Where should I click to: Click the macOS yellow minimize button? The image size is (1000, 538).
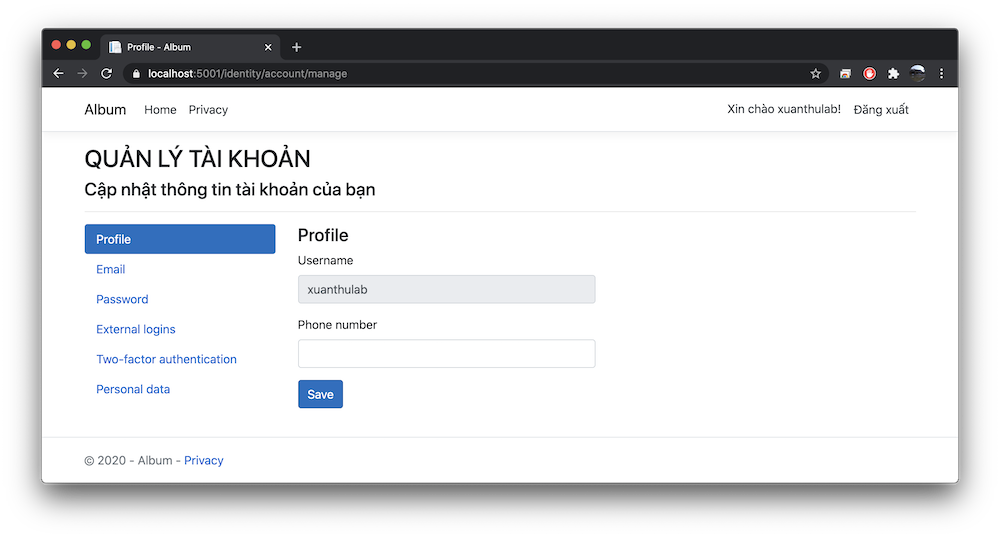(x=71, y=45)
